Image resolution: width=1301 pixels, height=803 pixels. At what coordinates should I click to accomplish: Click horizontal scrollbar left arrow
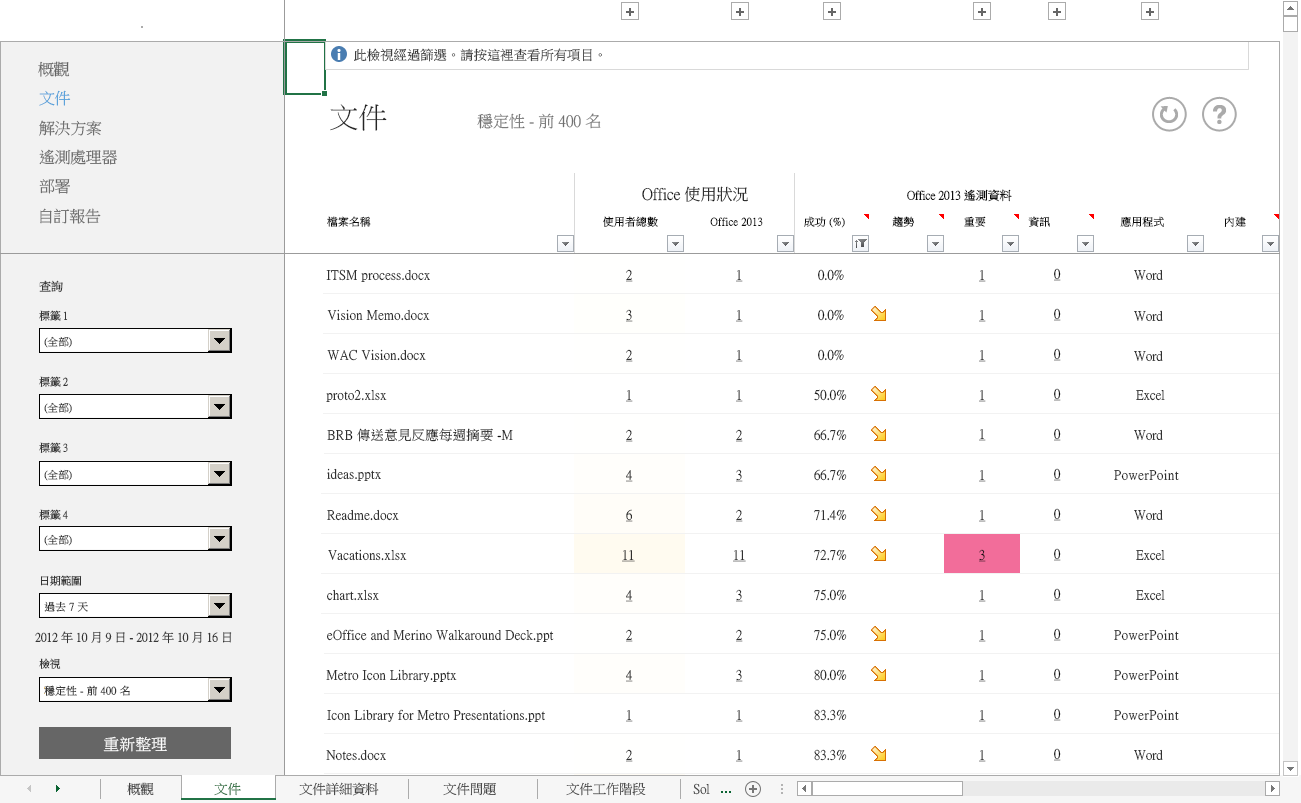click(804, 789)
